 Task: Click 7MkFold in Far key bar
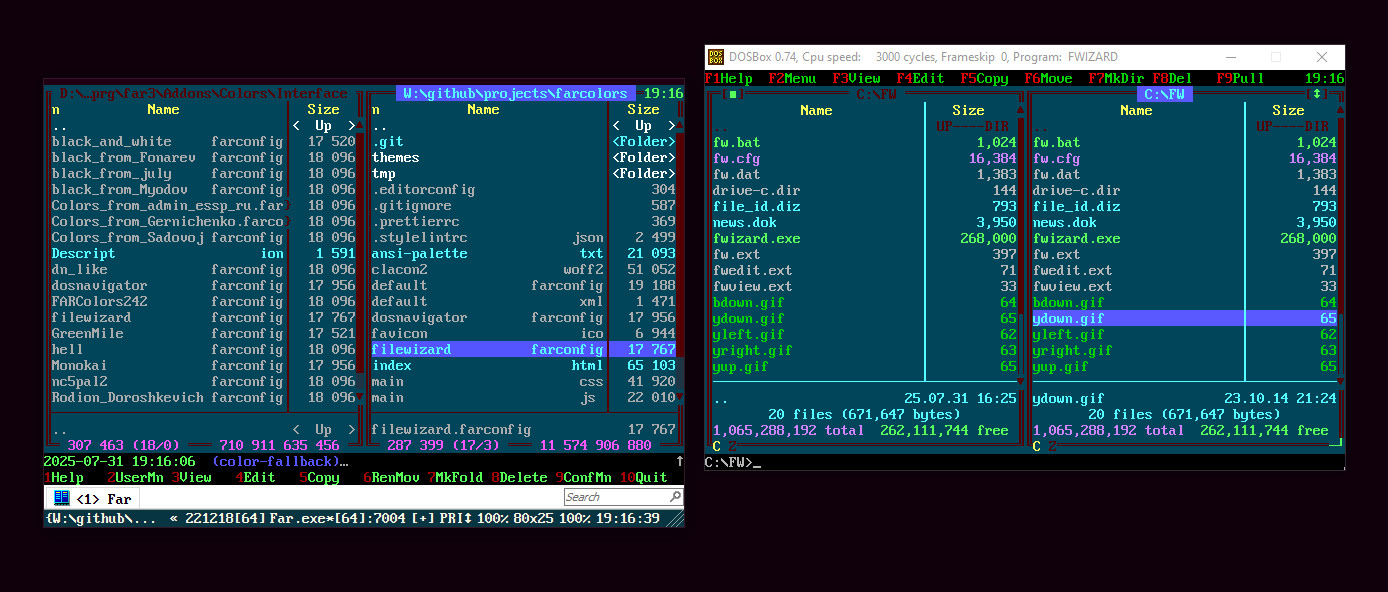pos(456,477)
